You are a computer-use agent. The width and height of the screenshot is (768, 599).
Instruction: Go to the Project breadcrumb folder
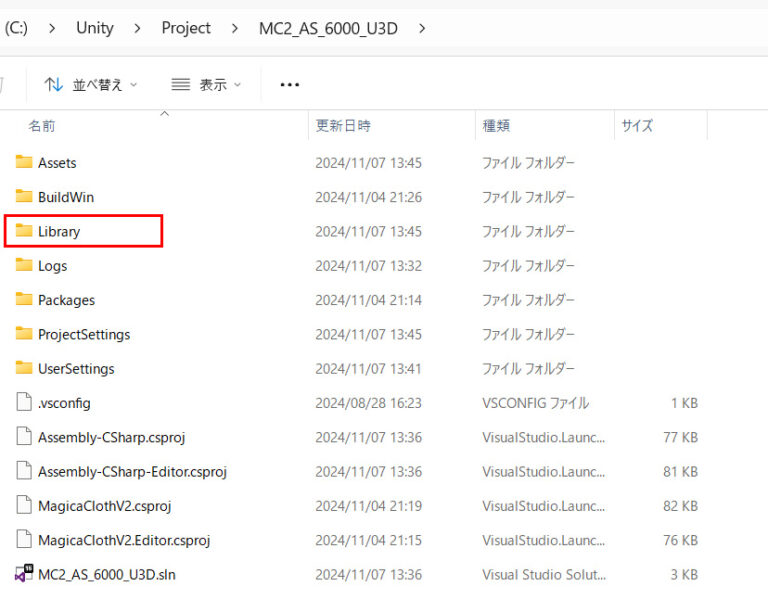coord(186,28)
